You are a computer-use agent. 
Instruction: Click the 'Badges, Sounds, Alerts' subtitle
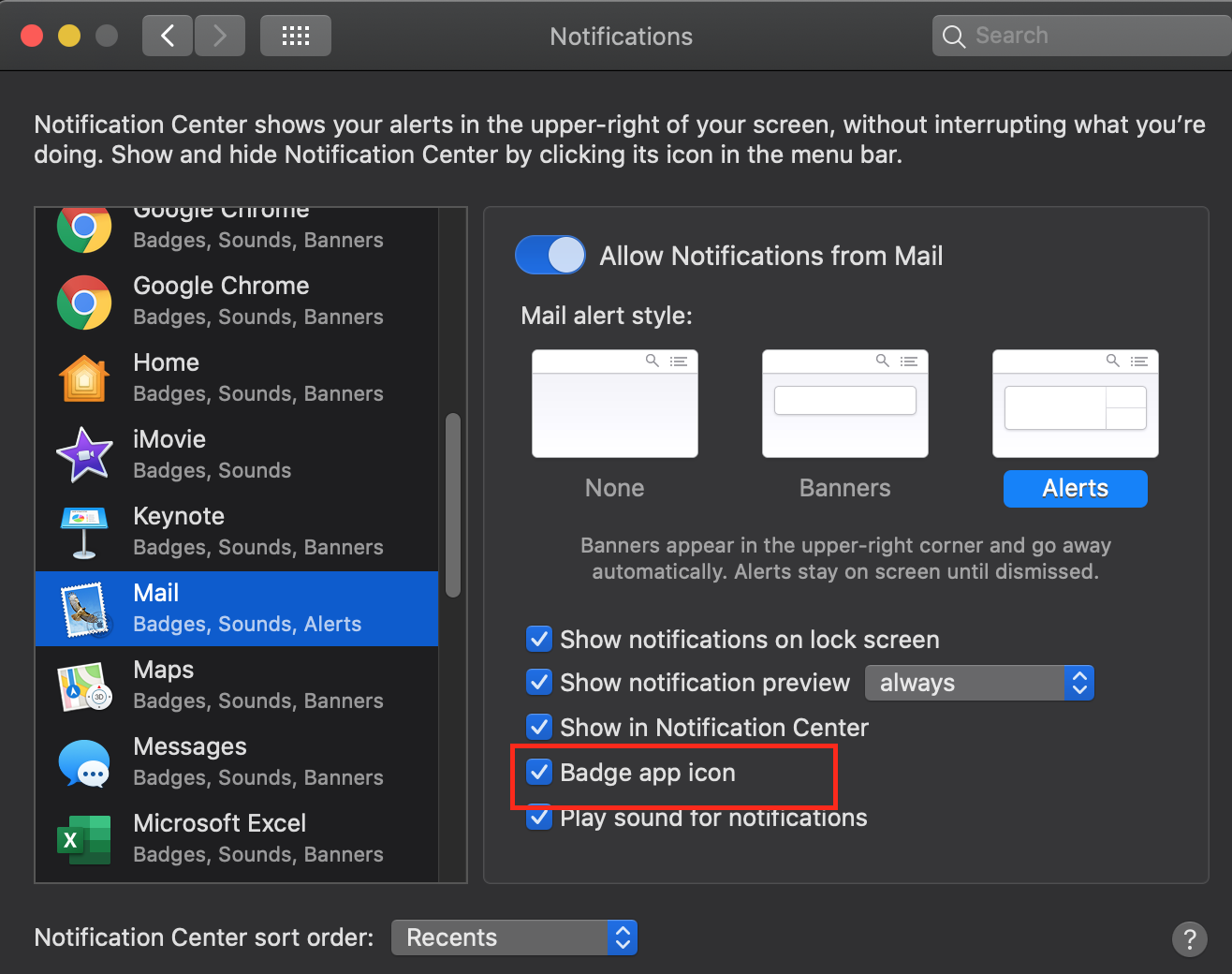[x=247, y=624]
